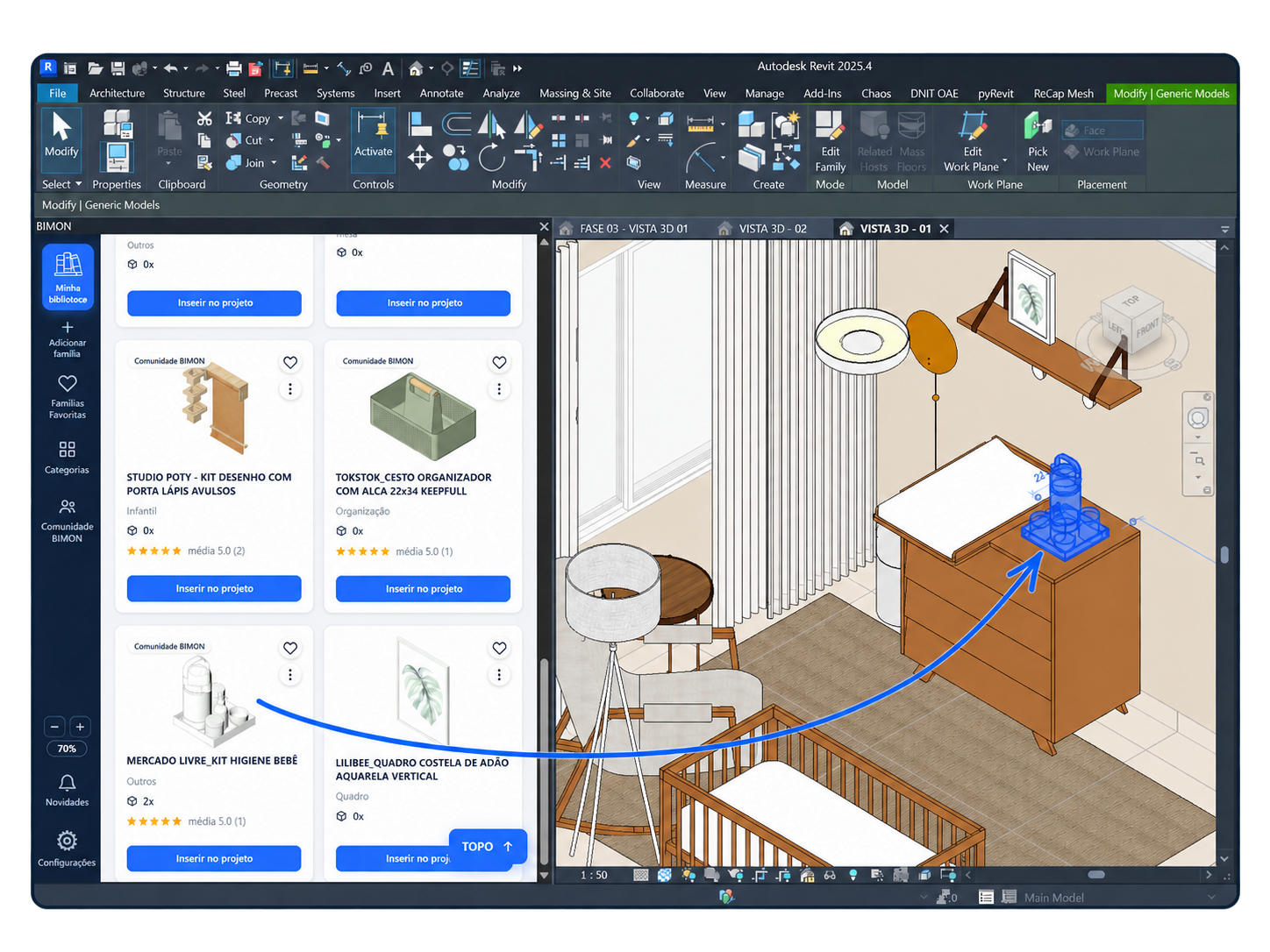Open Famílias Favoritas in sidebar
The image size is (1270, 952).
(x=68, y=396)
